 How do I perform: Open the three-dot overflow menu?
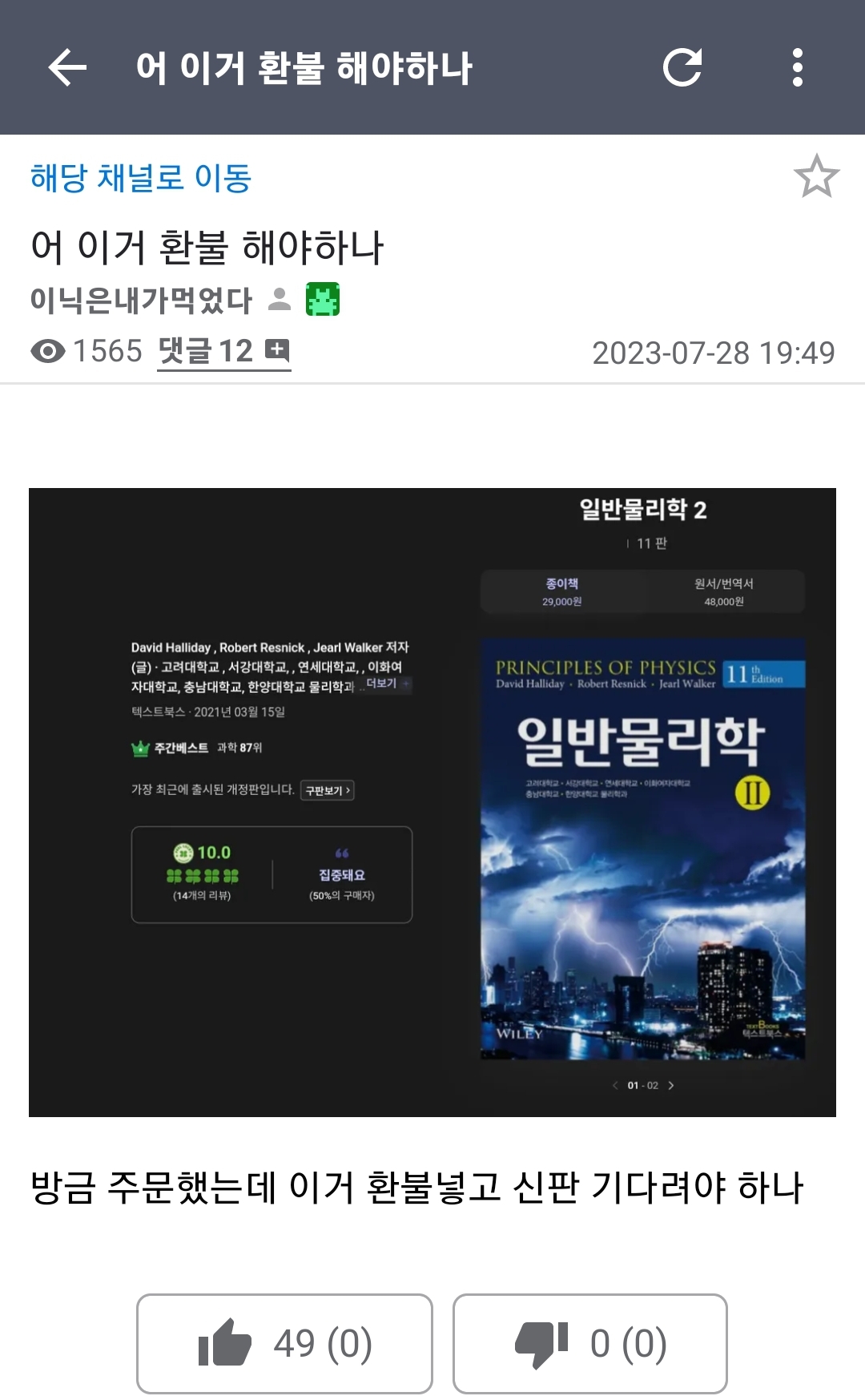click(x=797, y=67)
